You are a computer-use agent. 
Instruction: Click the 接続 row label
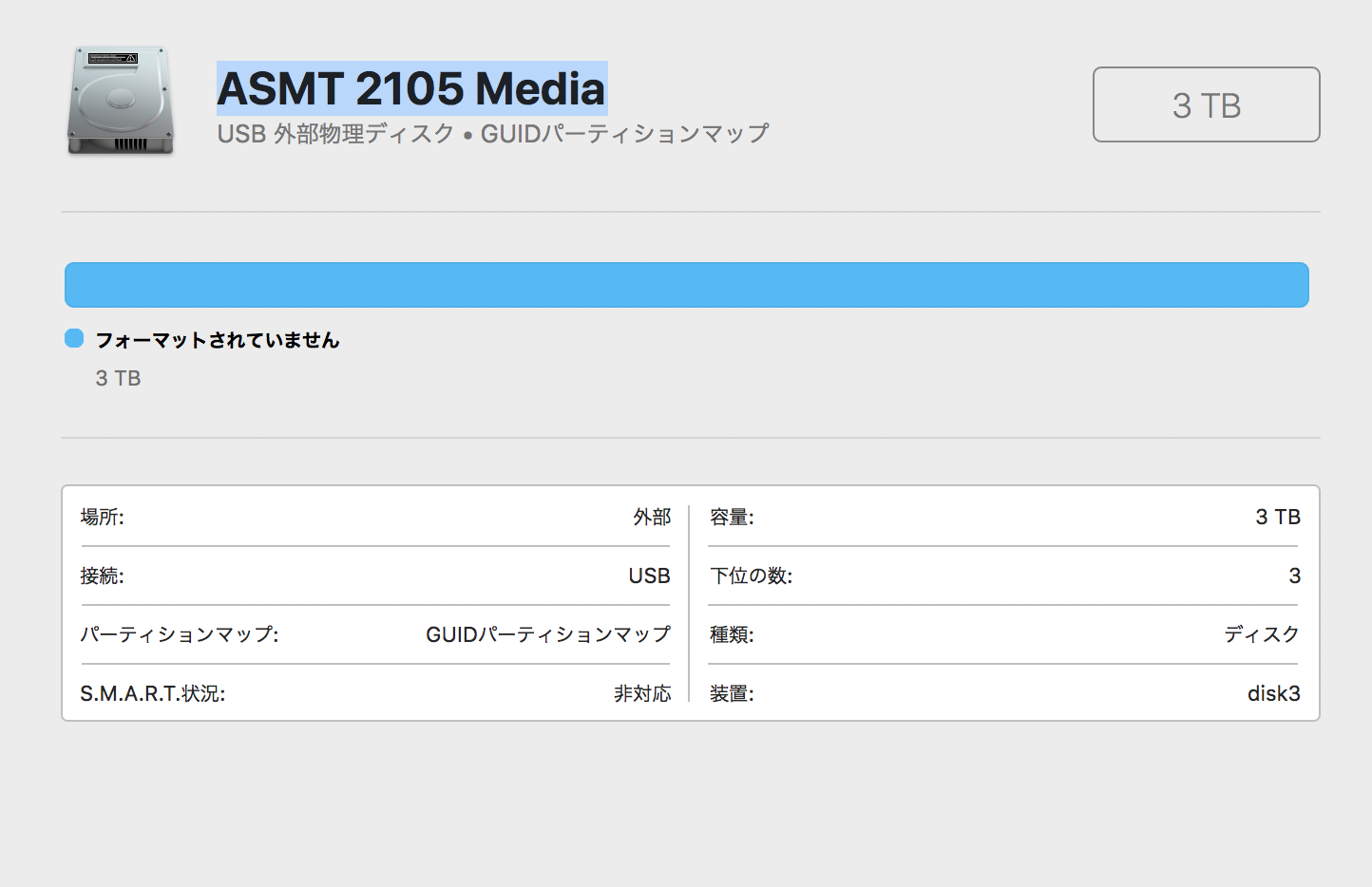click(x=103, y=576)
